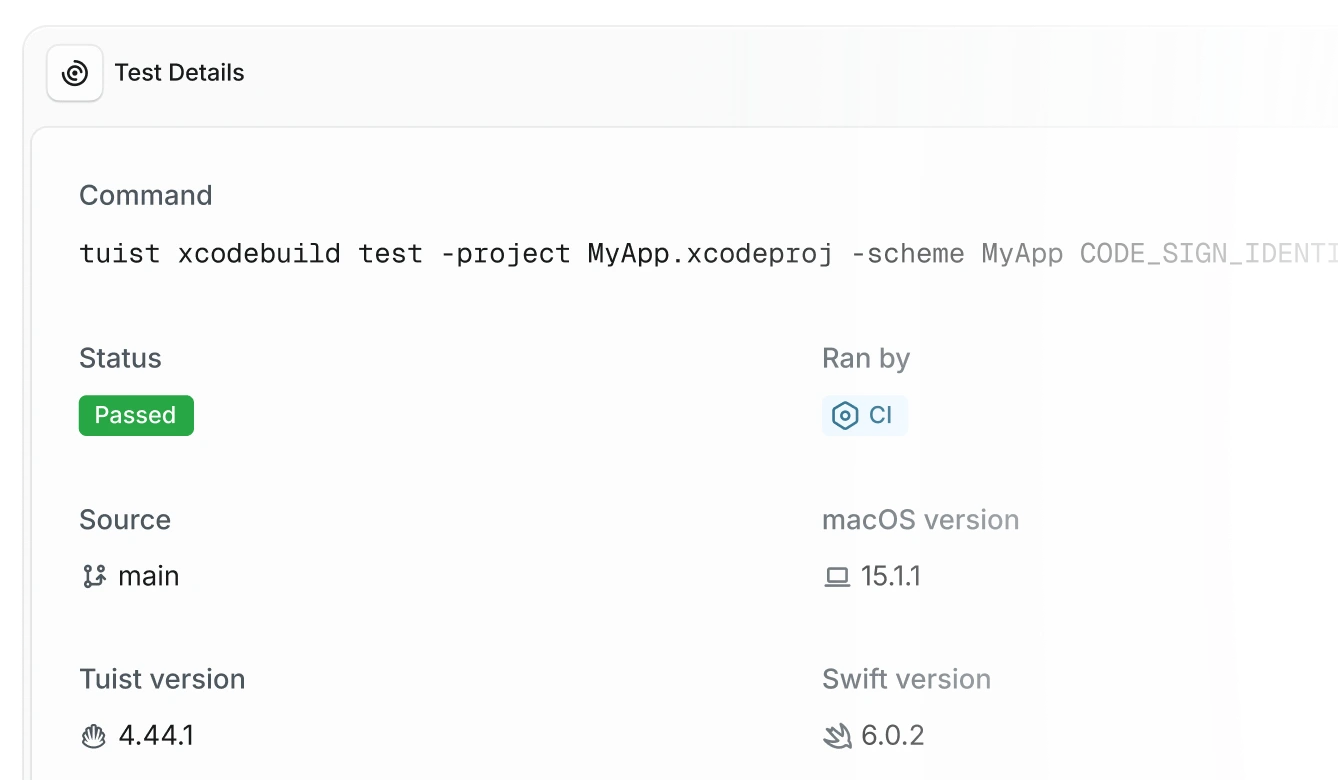
Task: Click the Tuist version value 4.44.1
Action: pyautogui.click(x=156, y=736)
